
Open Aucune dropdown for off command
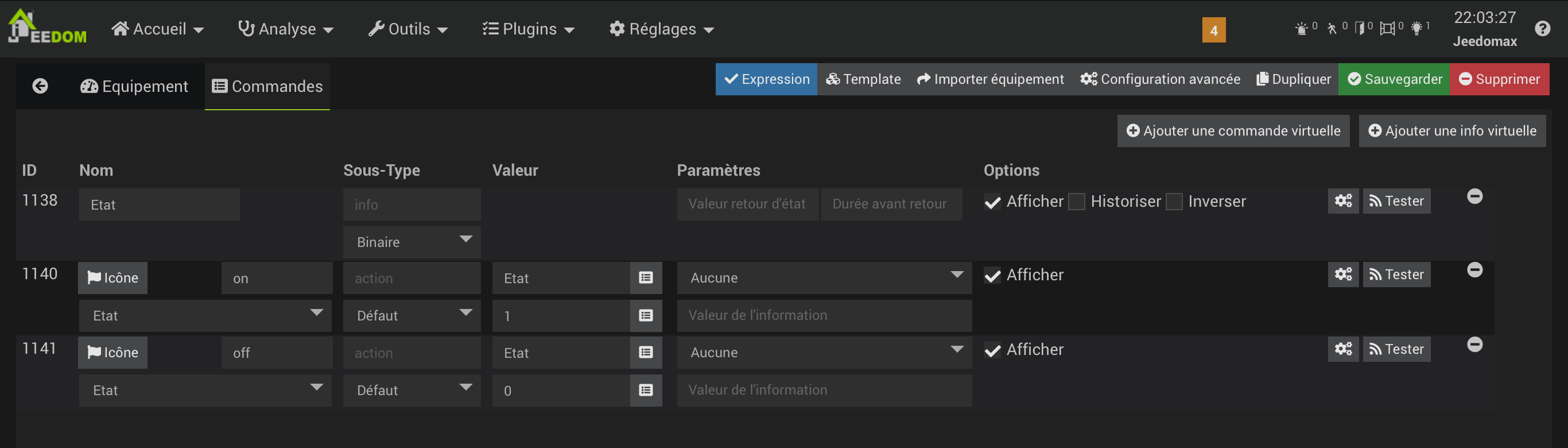824,352
